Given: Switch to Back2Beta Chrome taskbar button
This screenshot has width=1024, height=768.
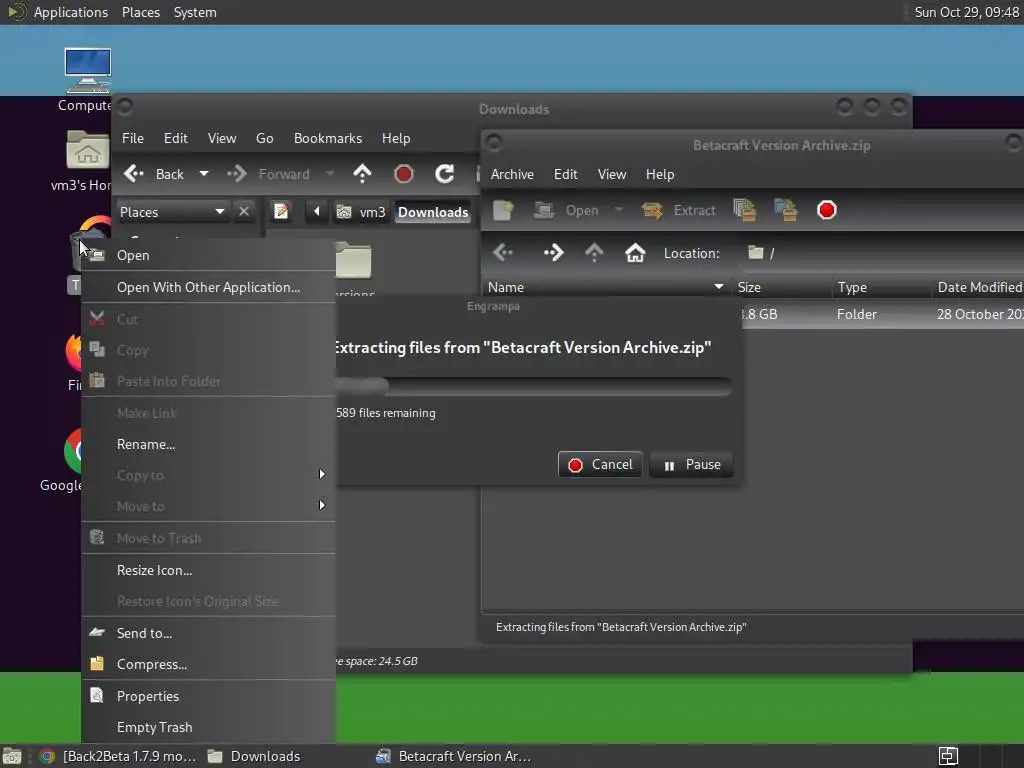Looking at the screenshot, I should point(118,756).
